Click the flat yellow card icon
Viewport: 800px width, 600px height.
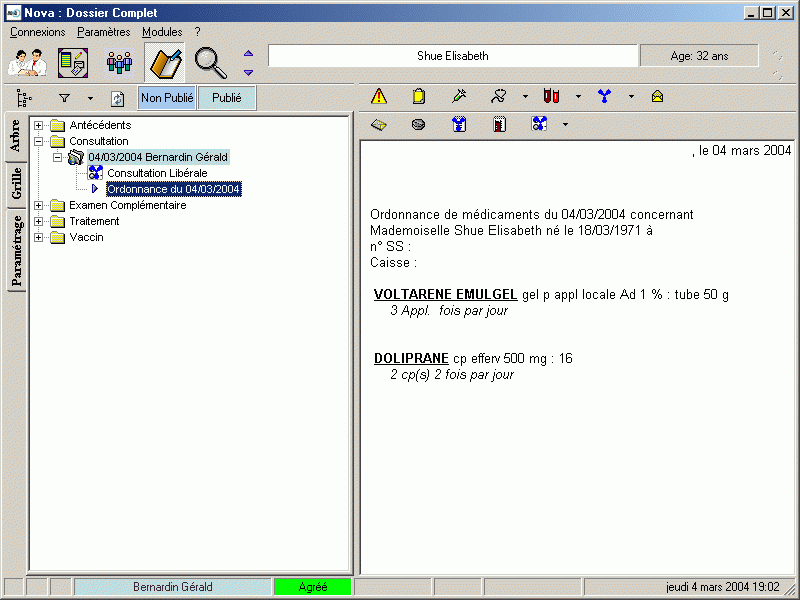[x=379, y=124]
